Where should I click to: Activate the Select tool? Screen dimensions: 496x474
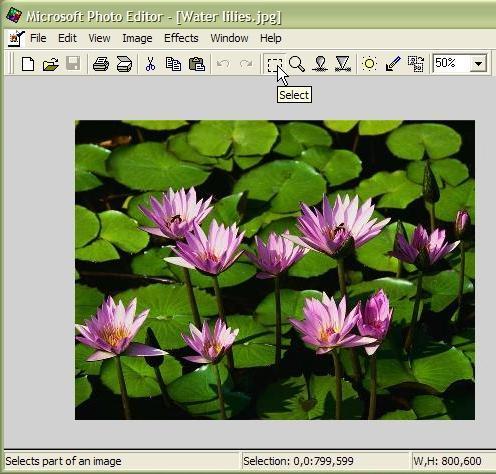click(275, 64)
